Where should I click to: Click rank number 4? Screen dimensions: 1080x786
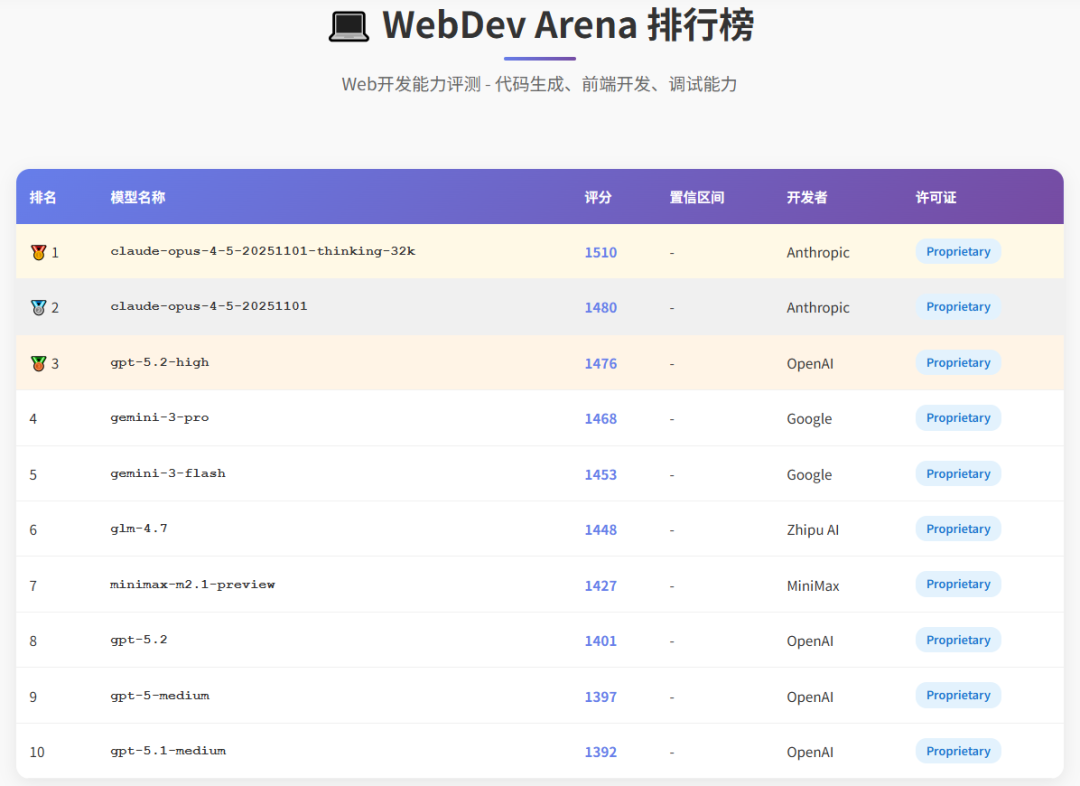pyautogui.click(x=33, y=419)
